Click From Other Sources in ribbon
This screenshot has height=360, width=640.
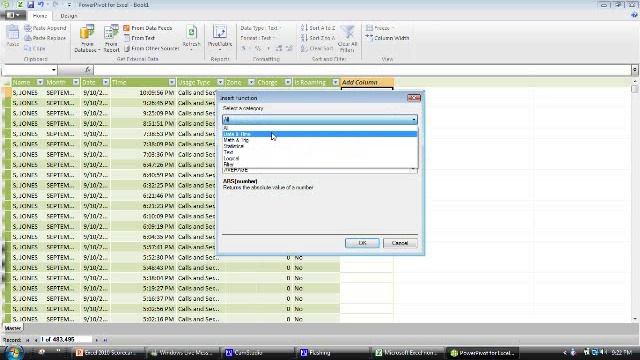[x=151, y=48]
